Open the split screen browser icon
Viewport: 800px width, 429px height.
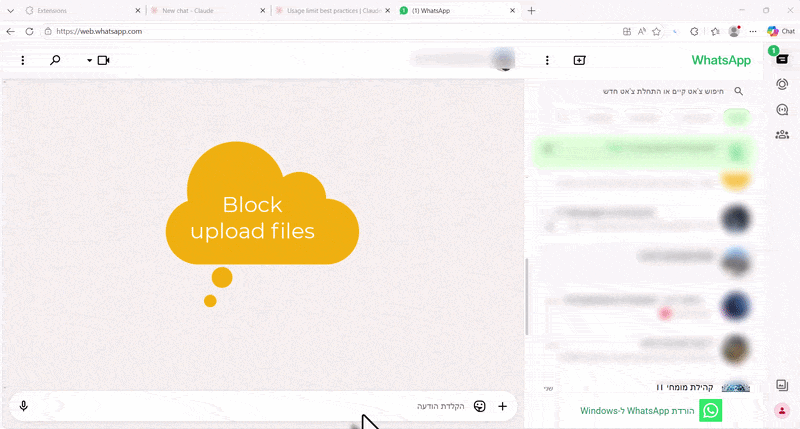pyautogui.click(x=627, y=32)
